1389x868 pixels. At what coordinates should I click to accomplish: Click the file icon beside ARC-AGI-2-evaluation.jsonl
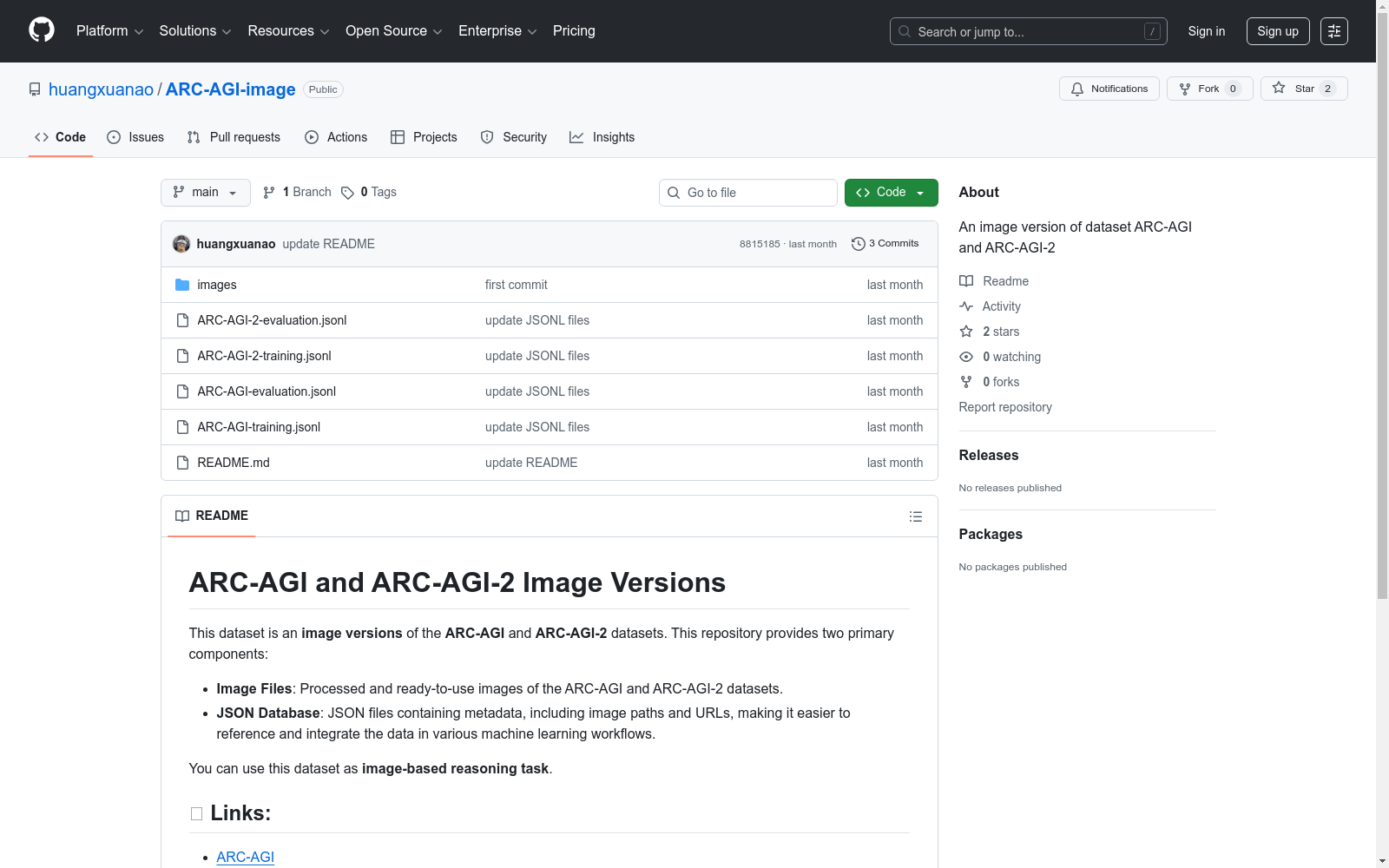click(182, 320)
